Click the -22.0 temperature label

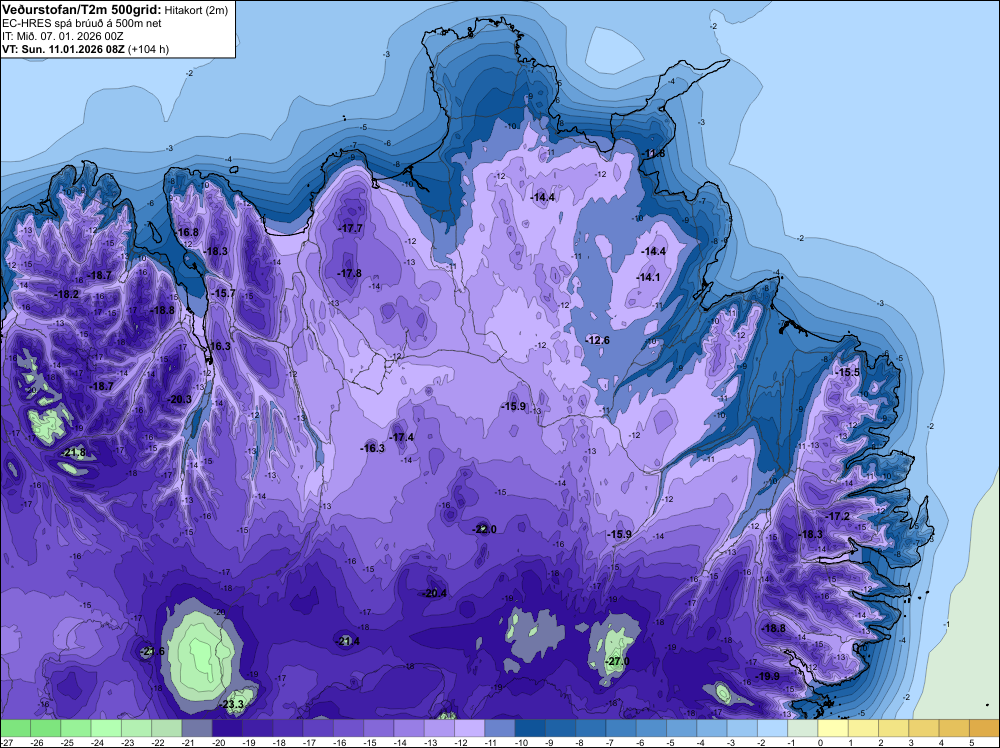point(484,529)
